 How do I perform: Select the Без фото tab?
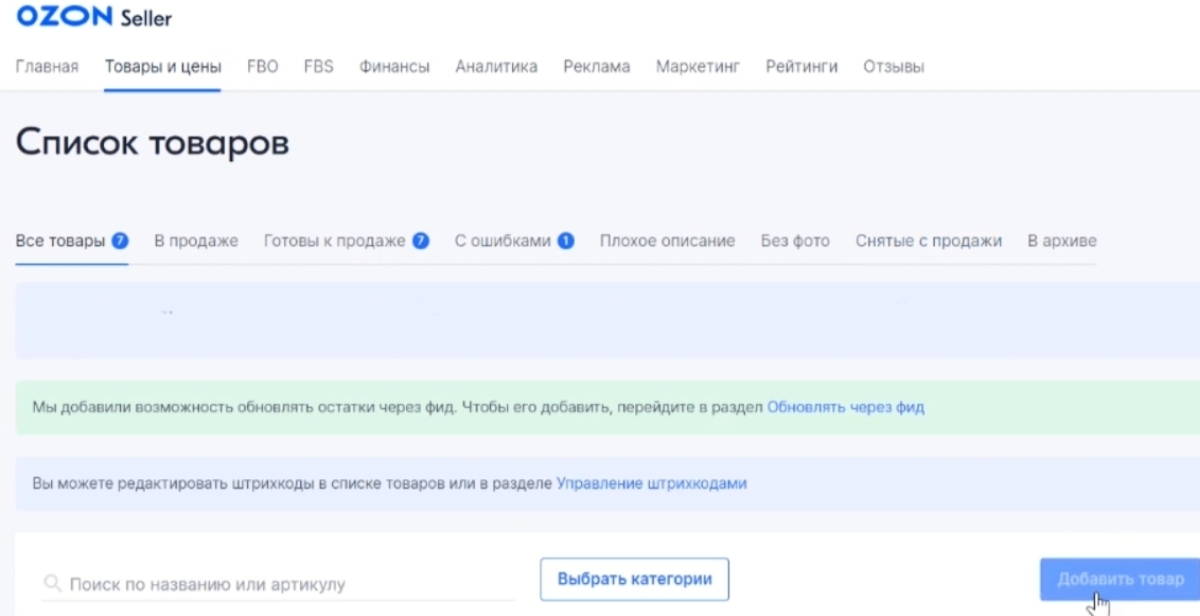point(795,241)
